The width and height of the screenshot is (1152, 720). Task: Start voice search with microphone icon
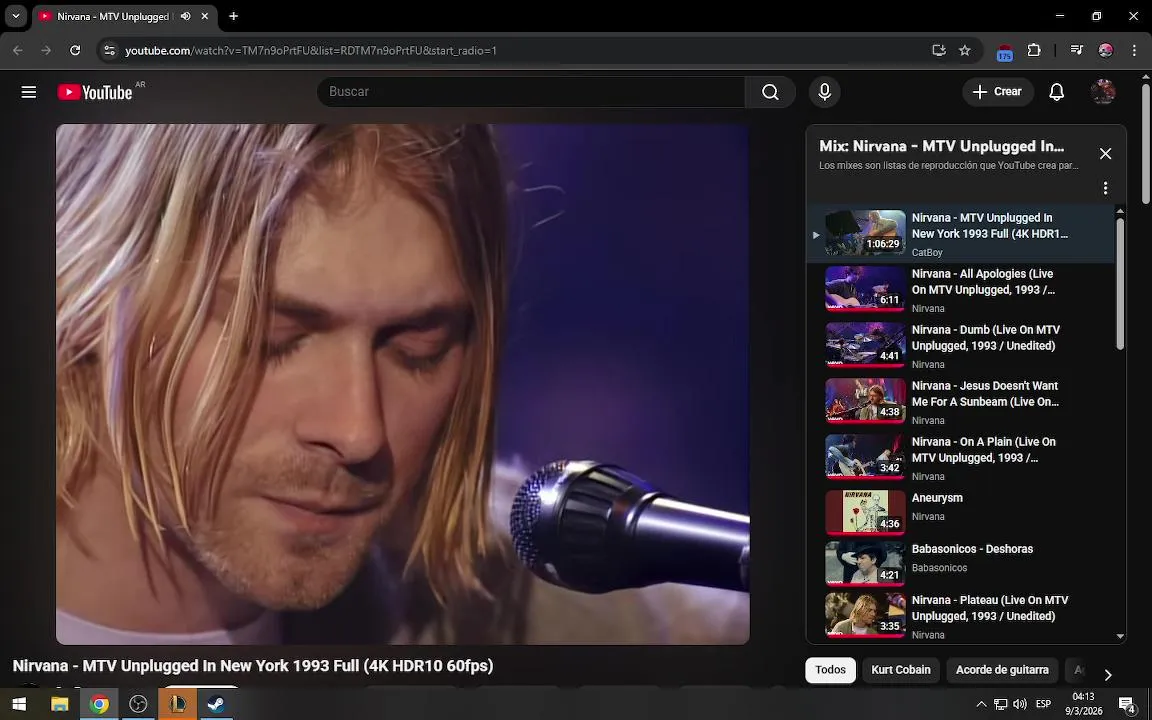click(824, 92)
